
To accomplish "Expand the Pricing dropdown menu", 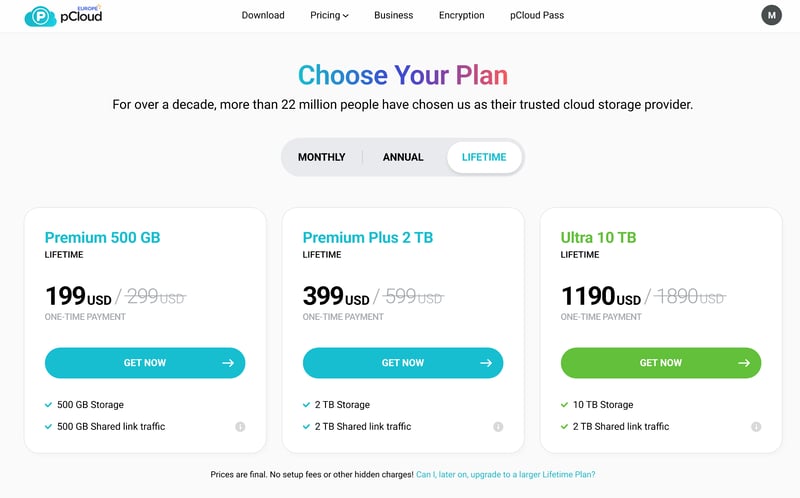I will coord(329,15).
